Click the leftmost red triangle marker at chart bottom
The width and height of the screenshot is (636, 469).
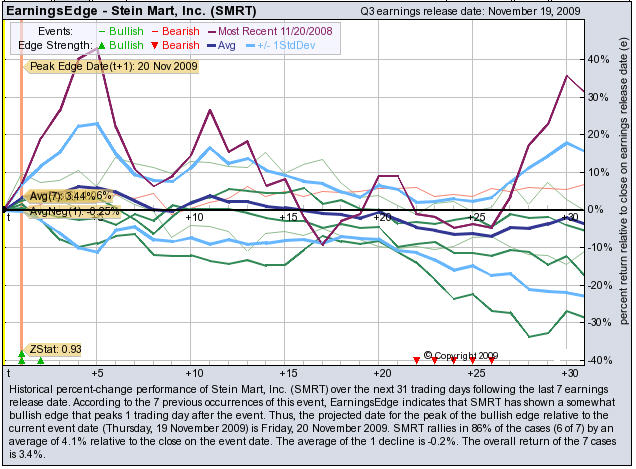[x=417, y=360]
